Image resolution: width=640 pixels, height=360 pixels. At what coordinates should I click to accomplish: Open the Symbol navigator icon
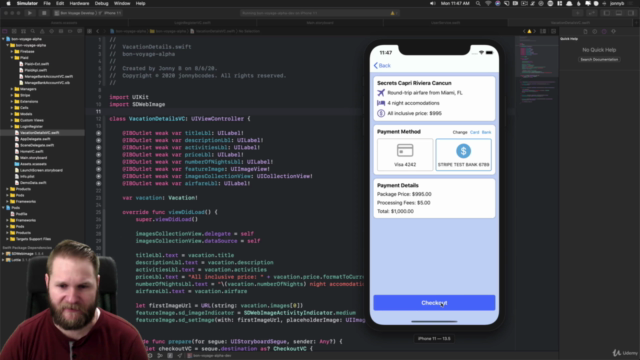(x=23, y=31)
